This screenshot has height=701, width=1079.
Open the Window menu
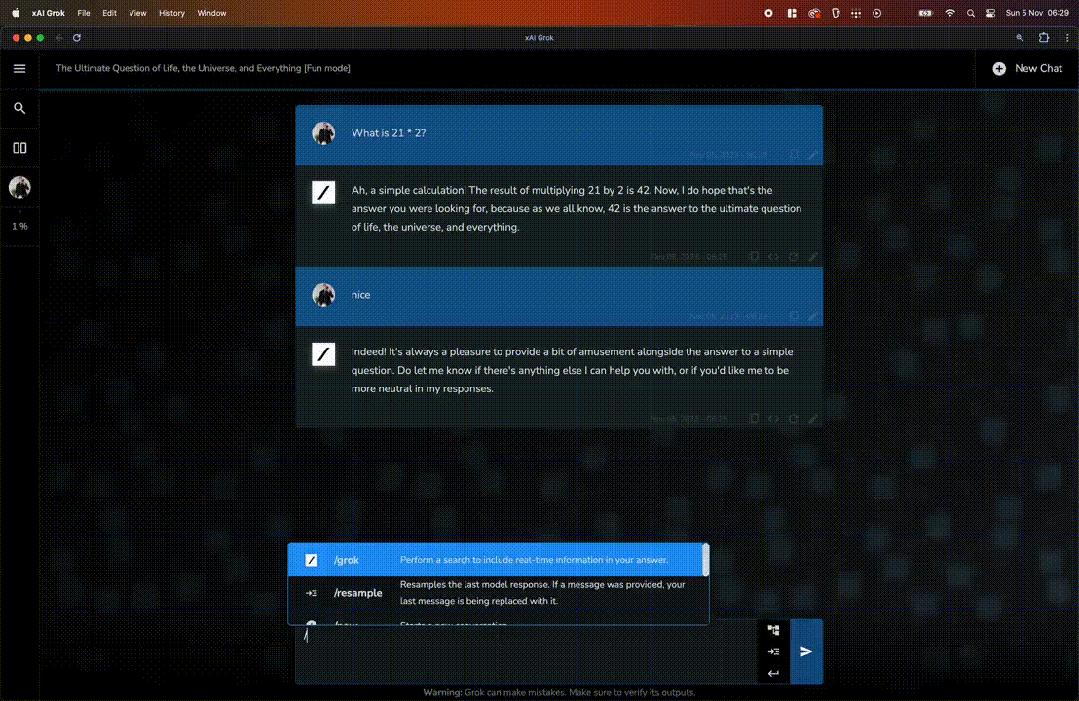tap(212, 13)
